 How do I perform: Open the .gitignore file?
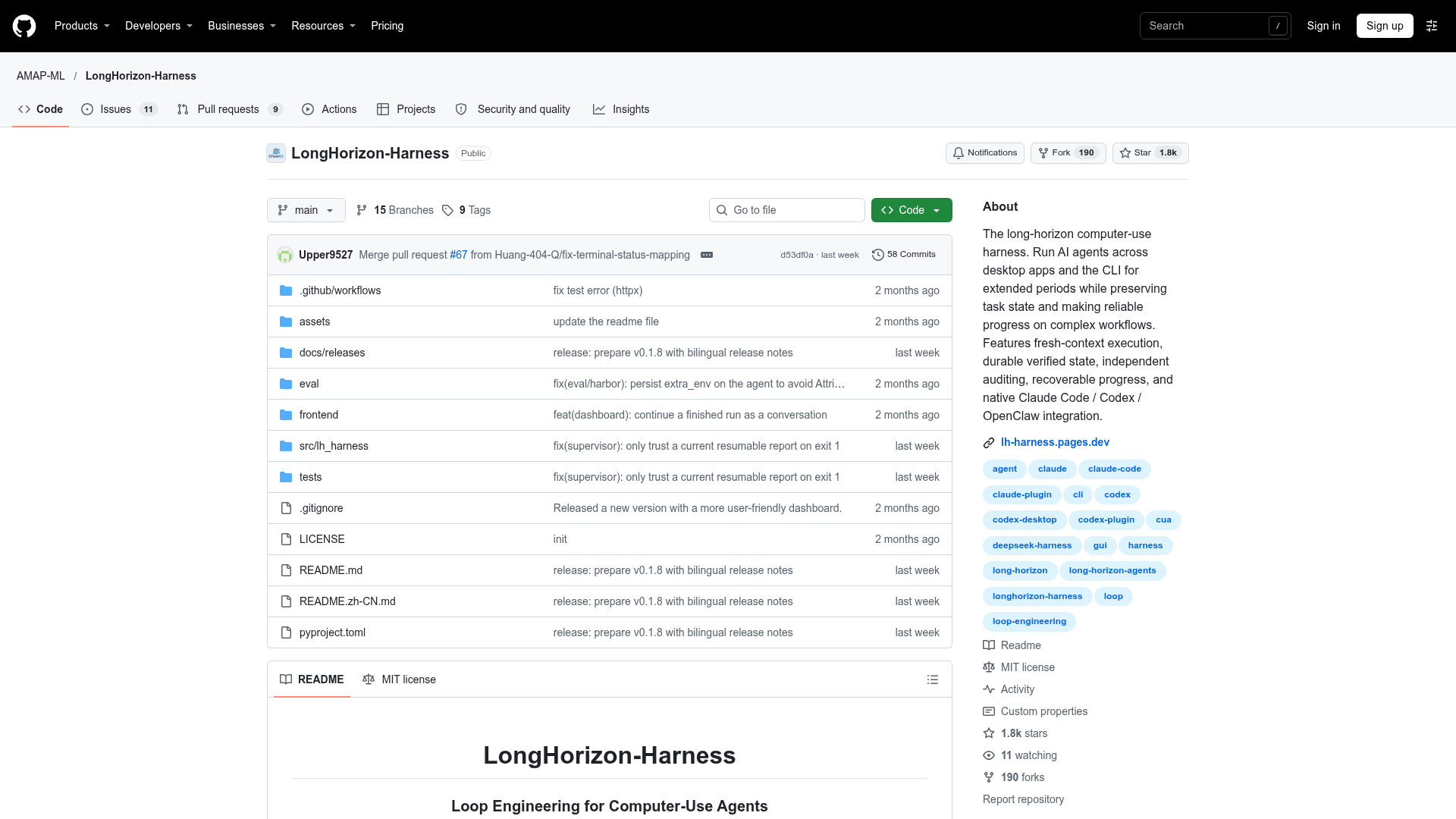321,508
